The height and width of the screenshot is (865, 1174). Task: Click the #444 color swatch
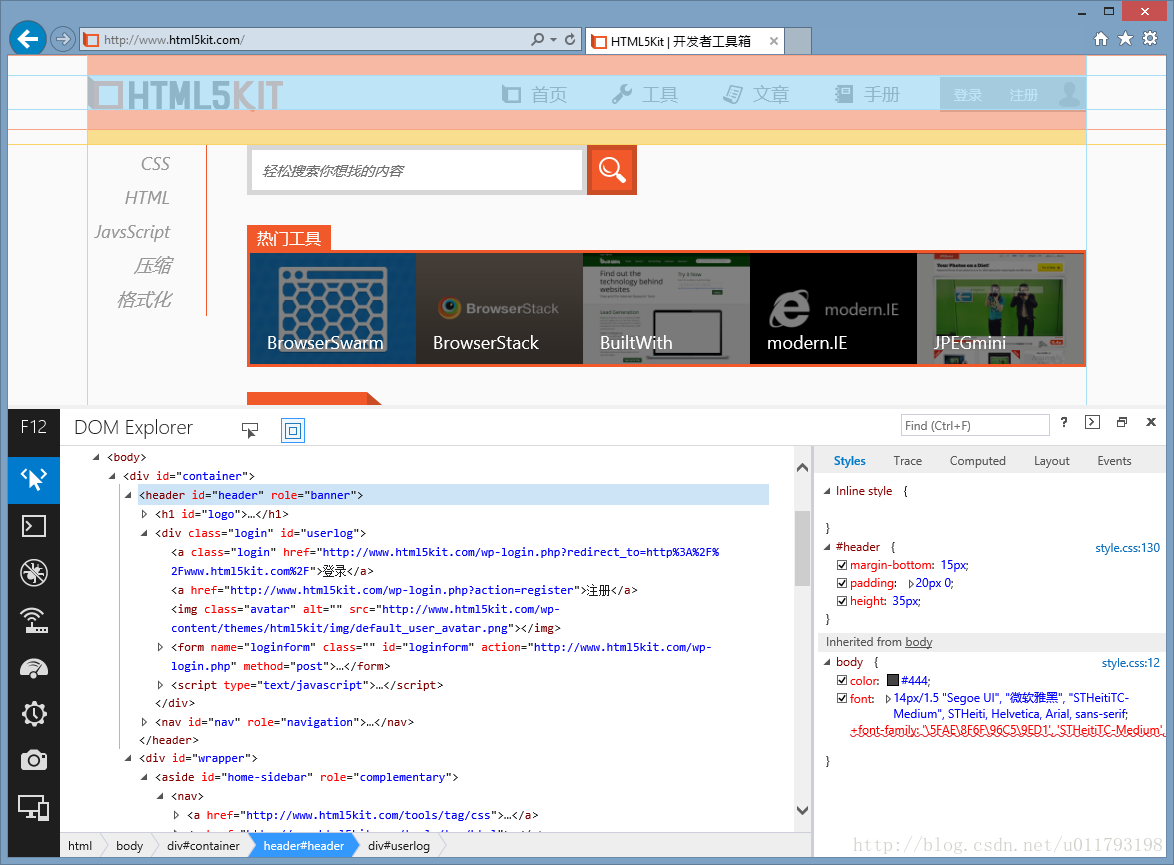[x=892, y=680]
